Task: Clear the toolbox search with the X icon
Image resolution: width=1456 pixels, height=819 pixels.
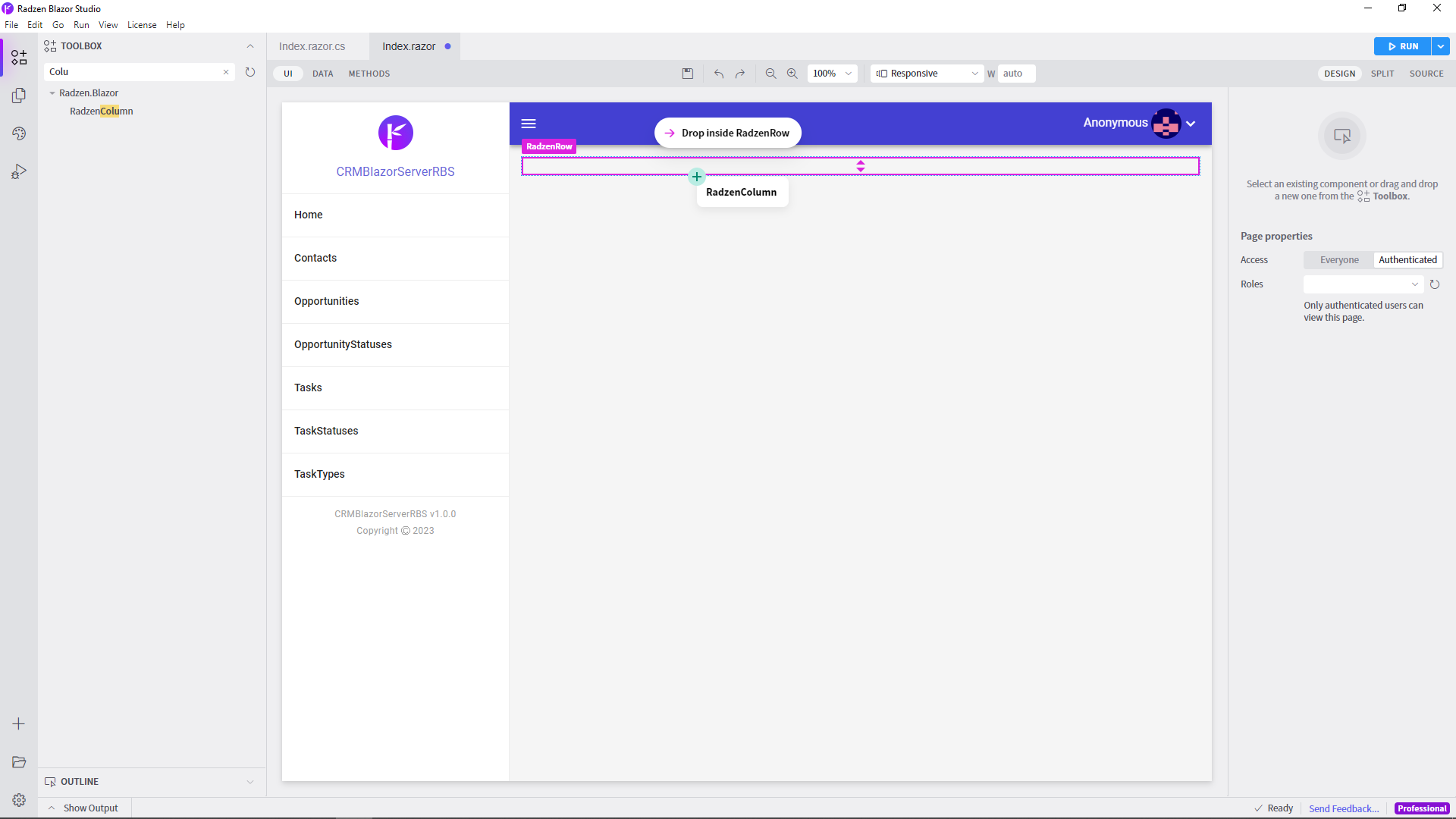Action: click(x=226, y=72)
